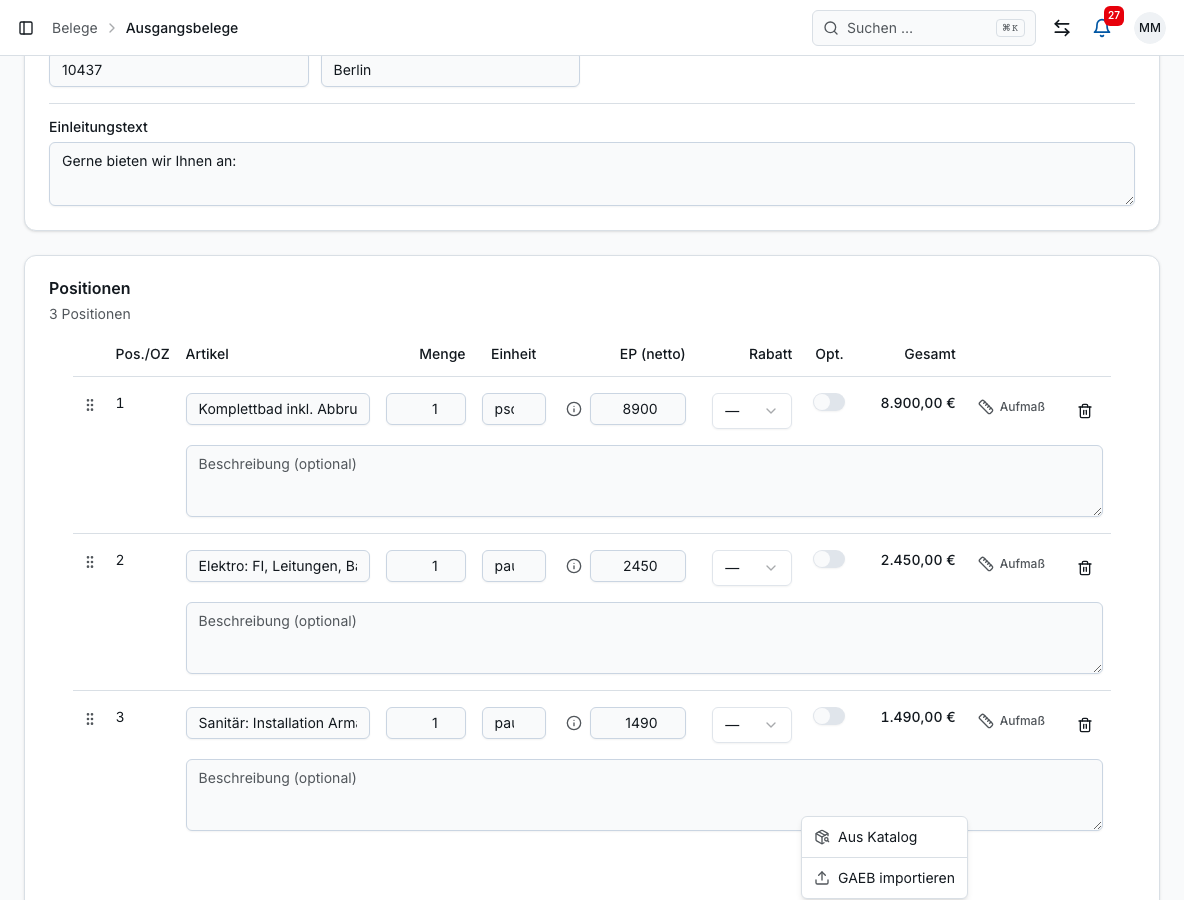
Task: Edit unit price 1490
Action: 638,723
